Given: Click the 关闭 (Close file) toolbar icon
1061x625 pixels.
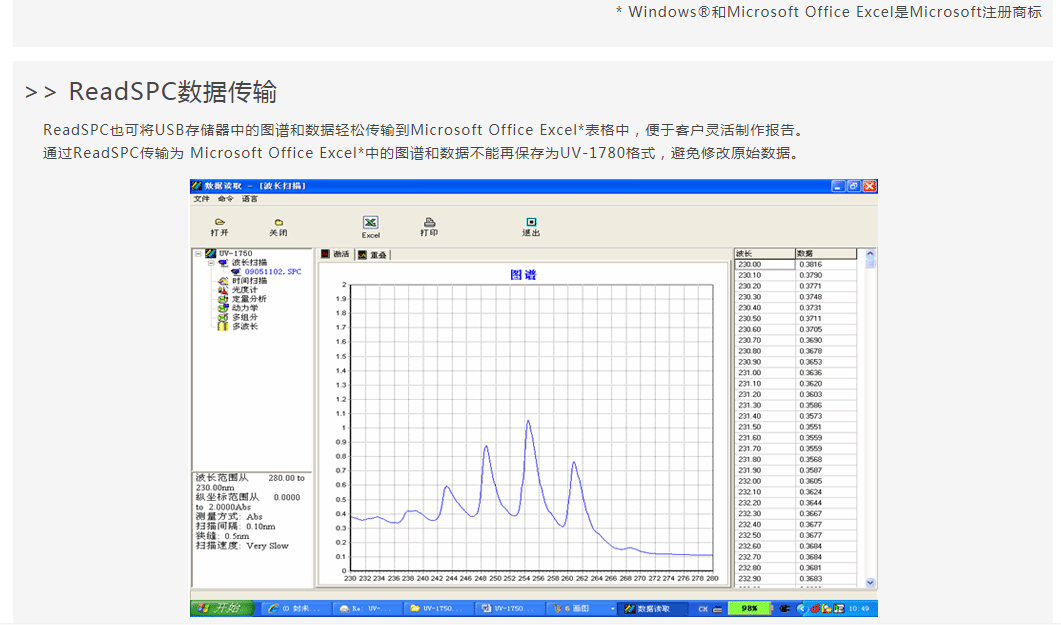Looking at the screenshot, I should pos(278,222).
